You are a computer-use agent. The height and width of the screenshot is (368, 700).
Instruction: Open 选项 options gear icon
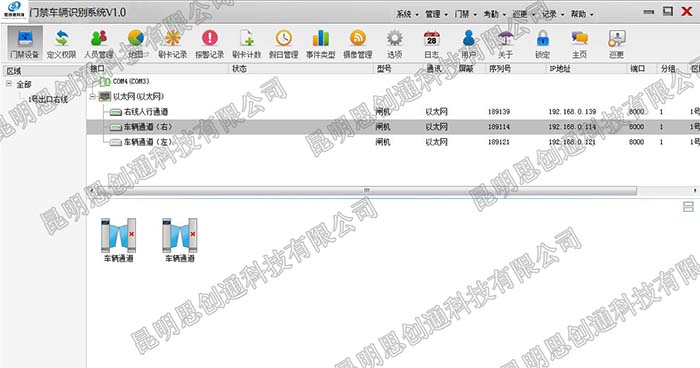pyautogui.click(x=395, y=43)
